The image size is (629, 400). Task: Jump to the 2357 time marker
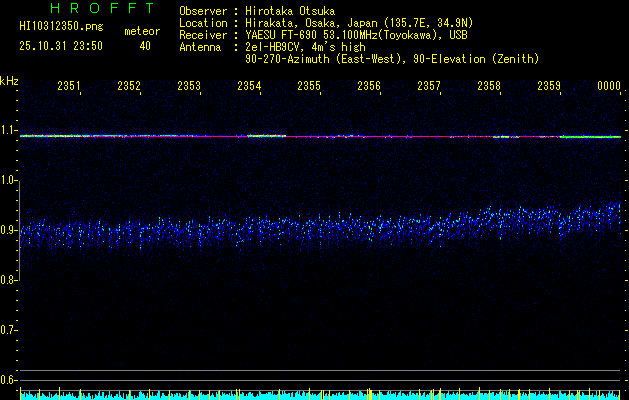coord(429,87)
